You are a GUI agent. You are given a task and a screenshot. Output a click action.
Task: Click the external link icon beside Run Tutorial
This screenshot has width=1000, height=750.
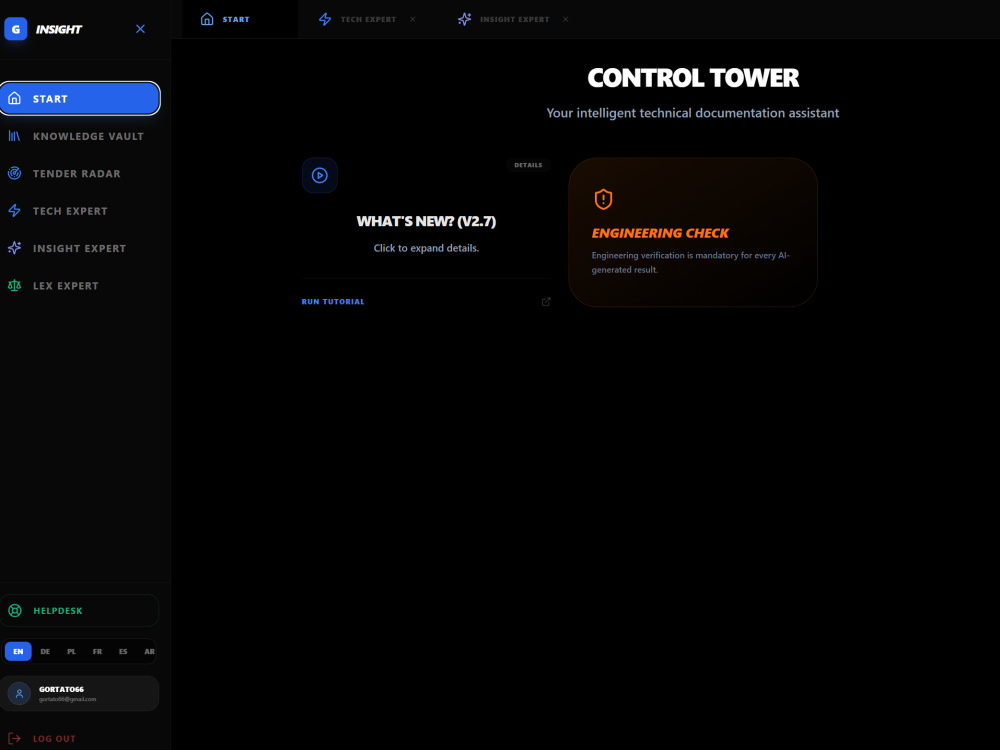[546, 302]
